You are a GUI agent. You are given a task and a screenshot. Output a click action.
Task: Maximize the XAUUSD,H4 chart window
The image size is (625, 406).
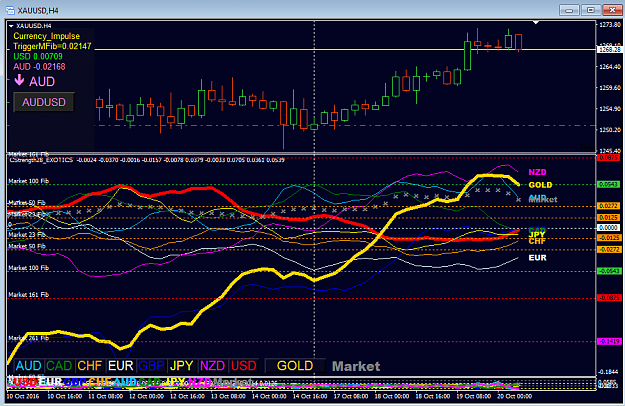coord(590,10)
